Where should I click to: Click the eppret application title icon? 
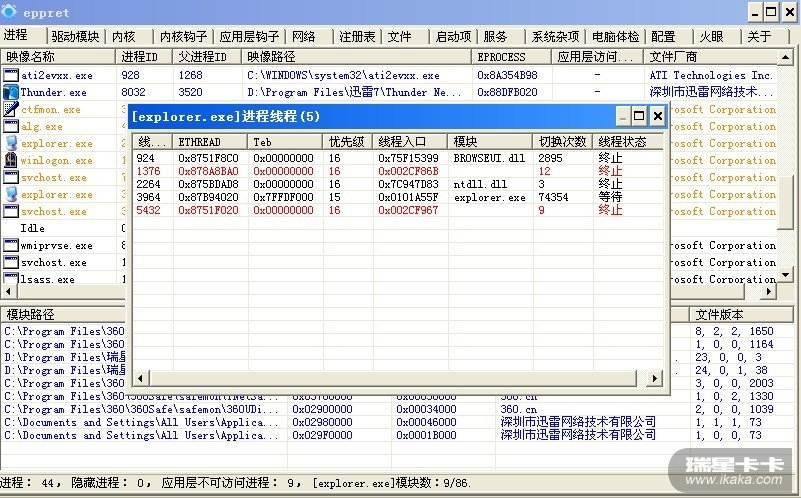click(9, 11)
